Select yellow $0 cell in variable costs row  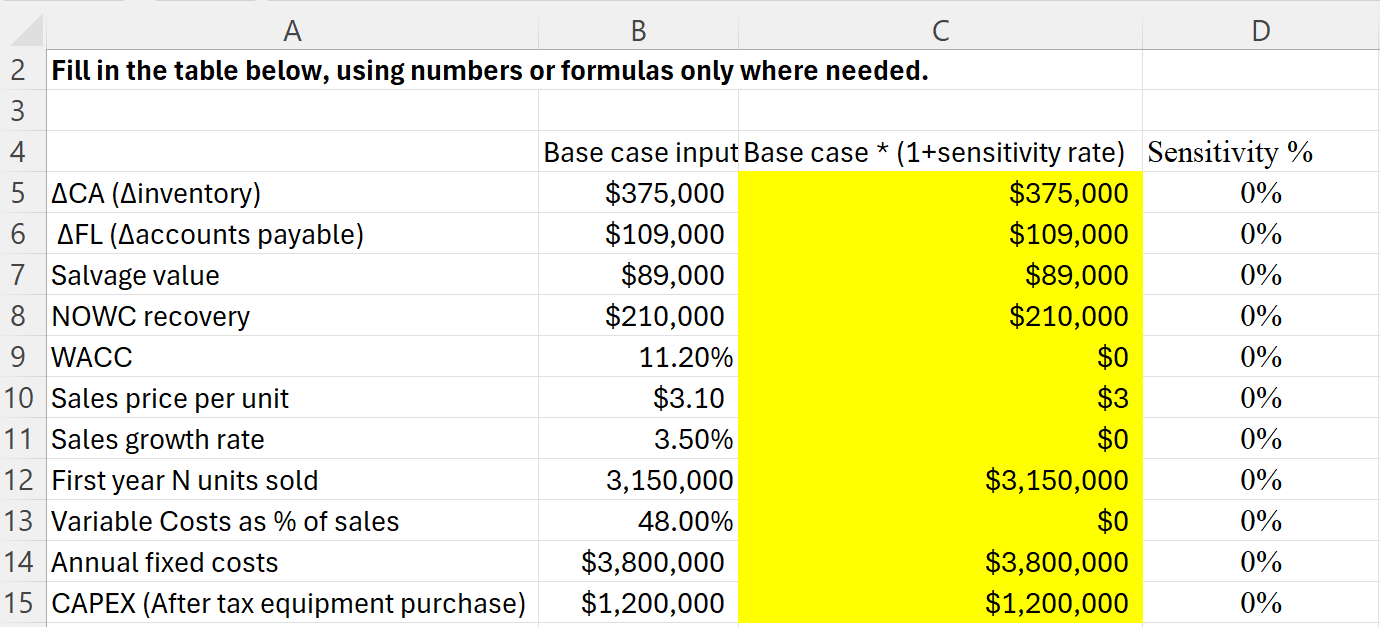[x=940, y=521]
